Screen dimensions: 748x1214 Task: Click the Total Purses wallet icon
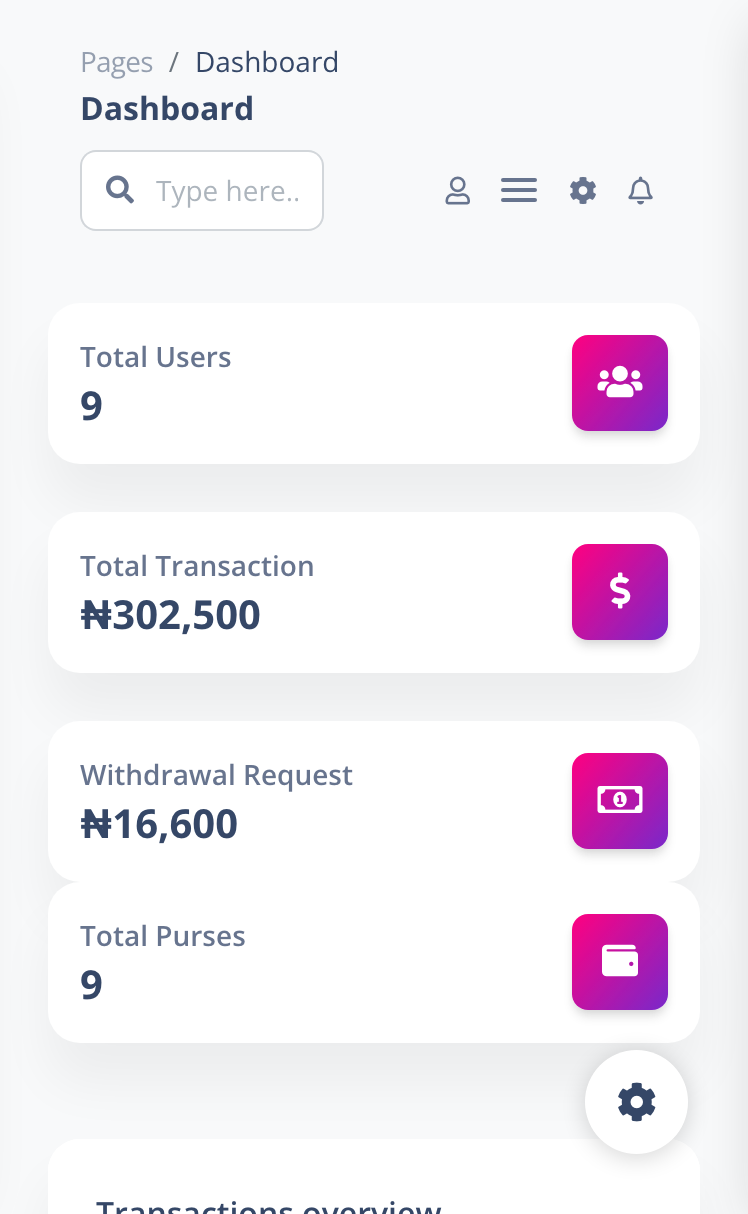(x=620, y=962)
